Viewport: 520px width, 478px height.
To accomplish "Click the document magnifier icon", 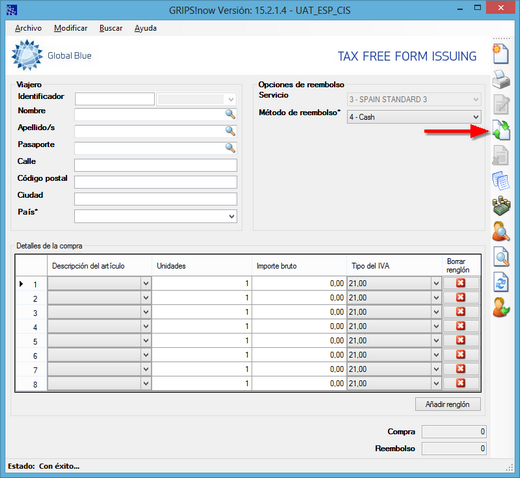I will tap(501, 257).
